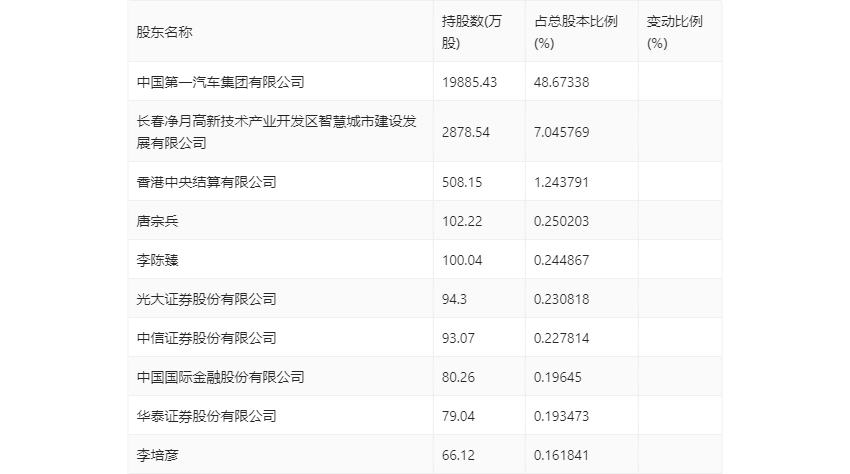850x474 pixels.
Task: Click the 占总股本比例(%) column header
Action: coord(576,32)
